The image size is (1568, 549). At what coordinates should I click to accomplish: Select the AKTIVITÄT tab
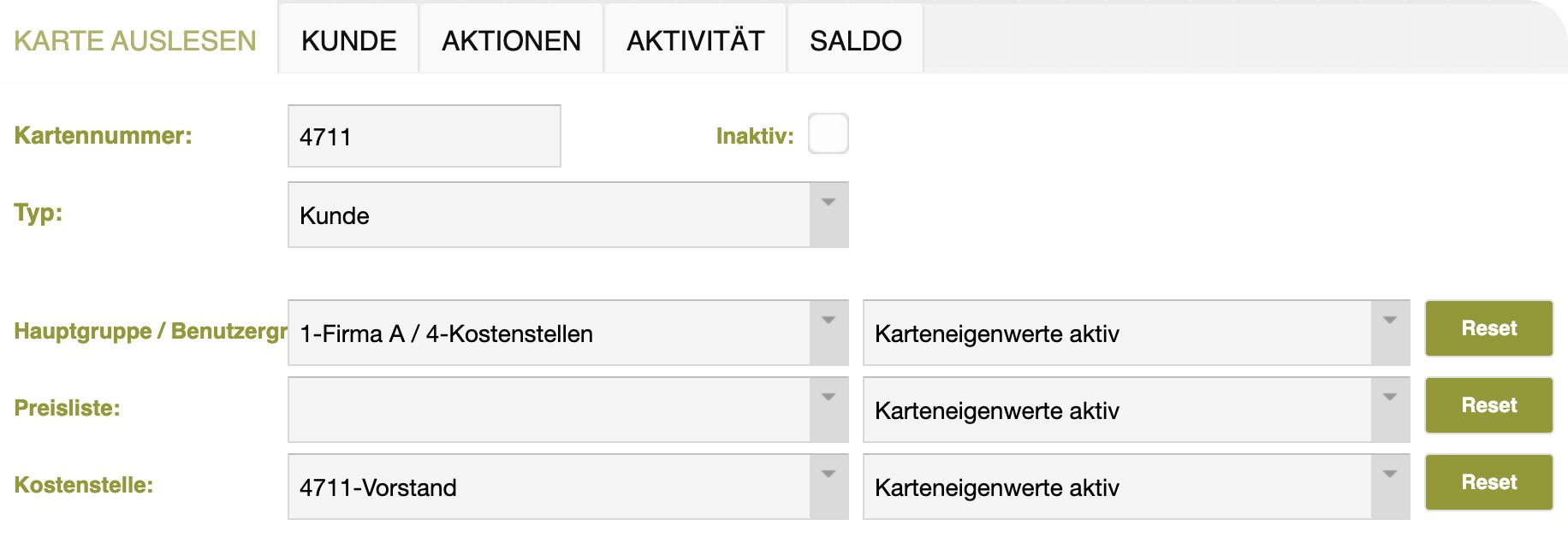click(695, 41)
